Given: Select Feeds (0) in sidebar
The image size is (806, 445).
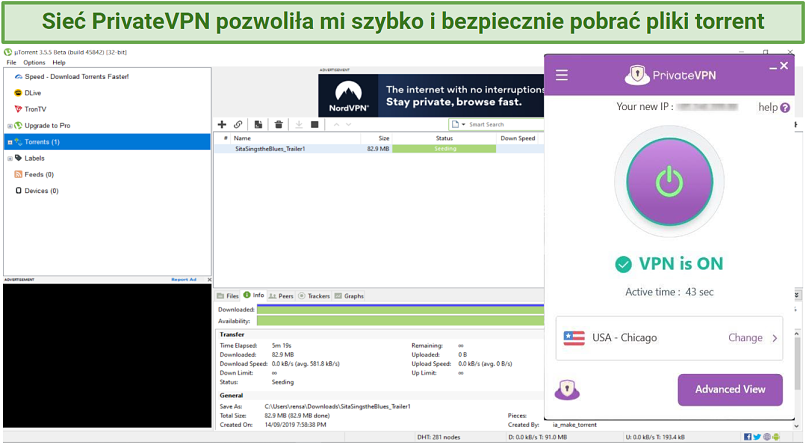Looking at the screenshot, I should (x=39, y=175).
